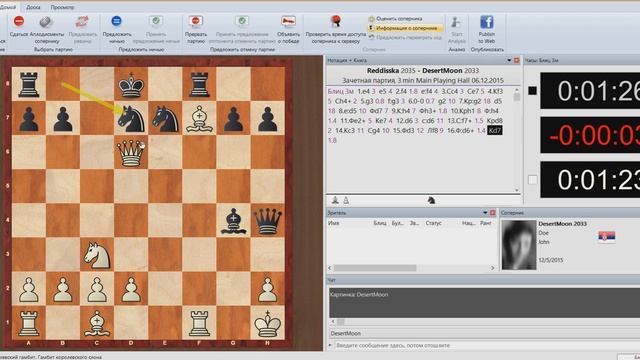
Task: Open the Нотация + Книга panel dropdown arrow
Action: (x=509, y=60)
